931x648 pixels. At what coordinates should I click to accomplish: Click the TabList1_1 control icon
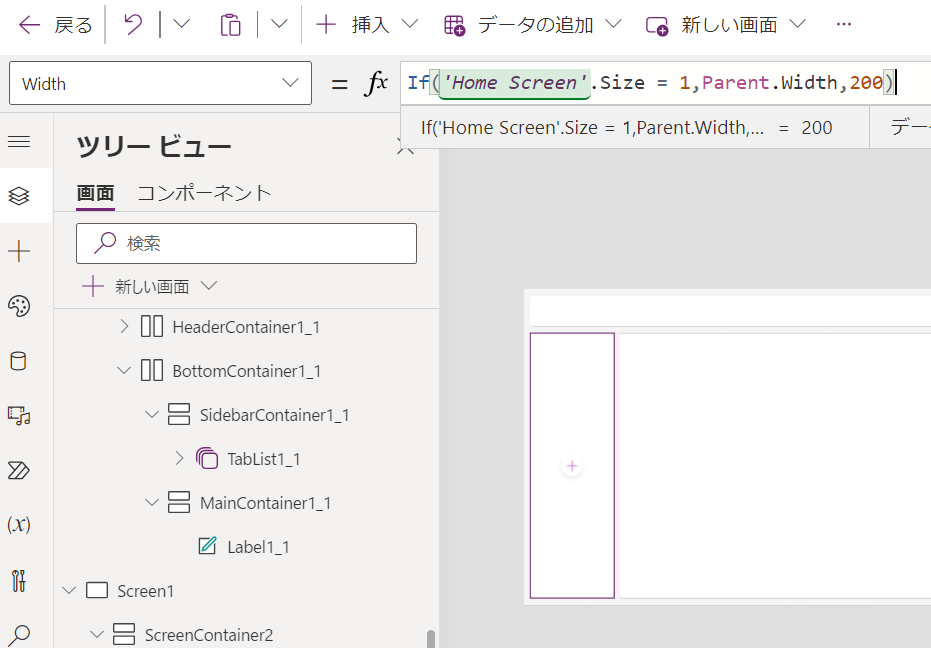(x=207, y=459)
